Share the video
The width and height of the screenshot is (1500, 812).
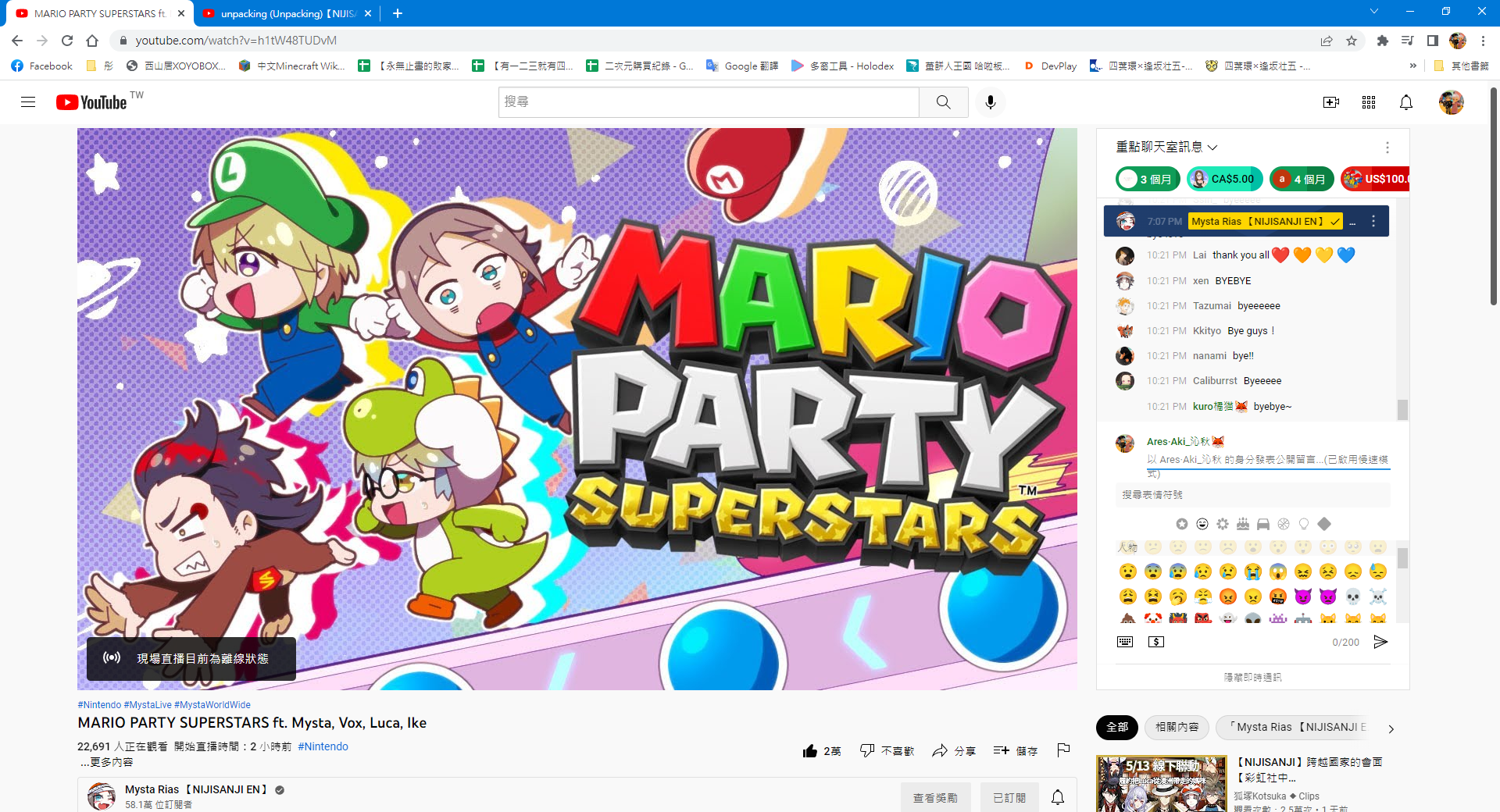tap(954, 751)
